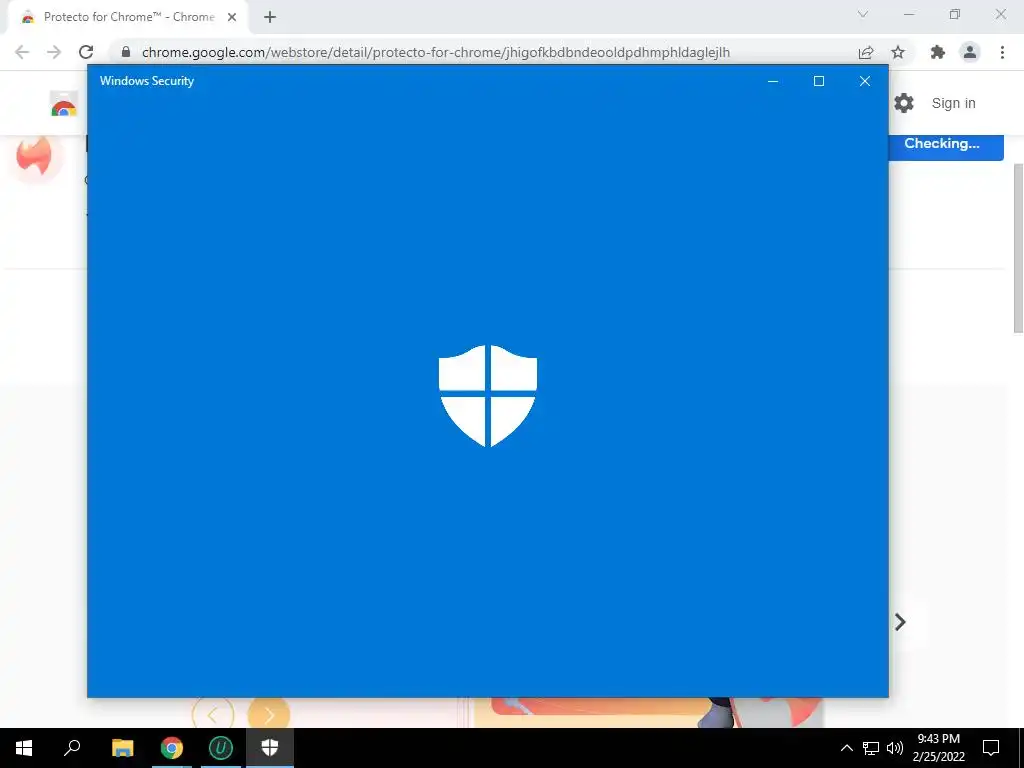This screenshot has width=1024, height=768.
Task: Minimize the Chrome window
Action: tap(908, 14)
